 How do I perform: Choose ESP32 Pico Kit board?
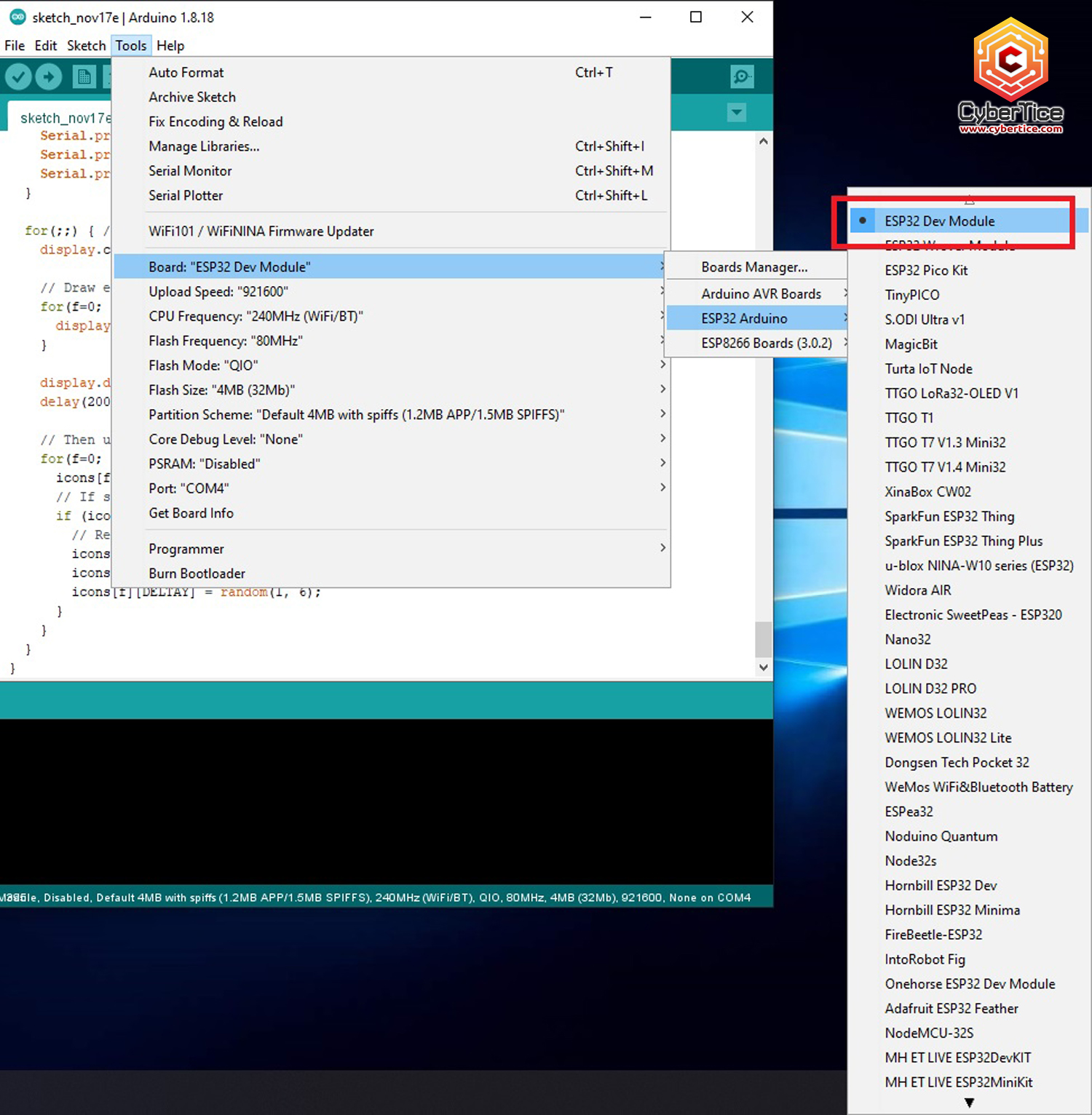926,271
